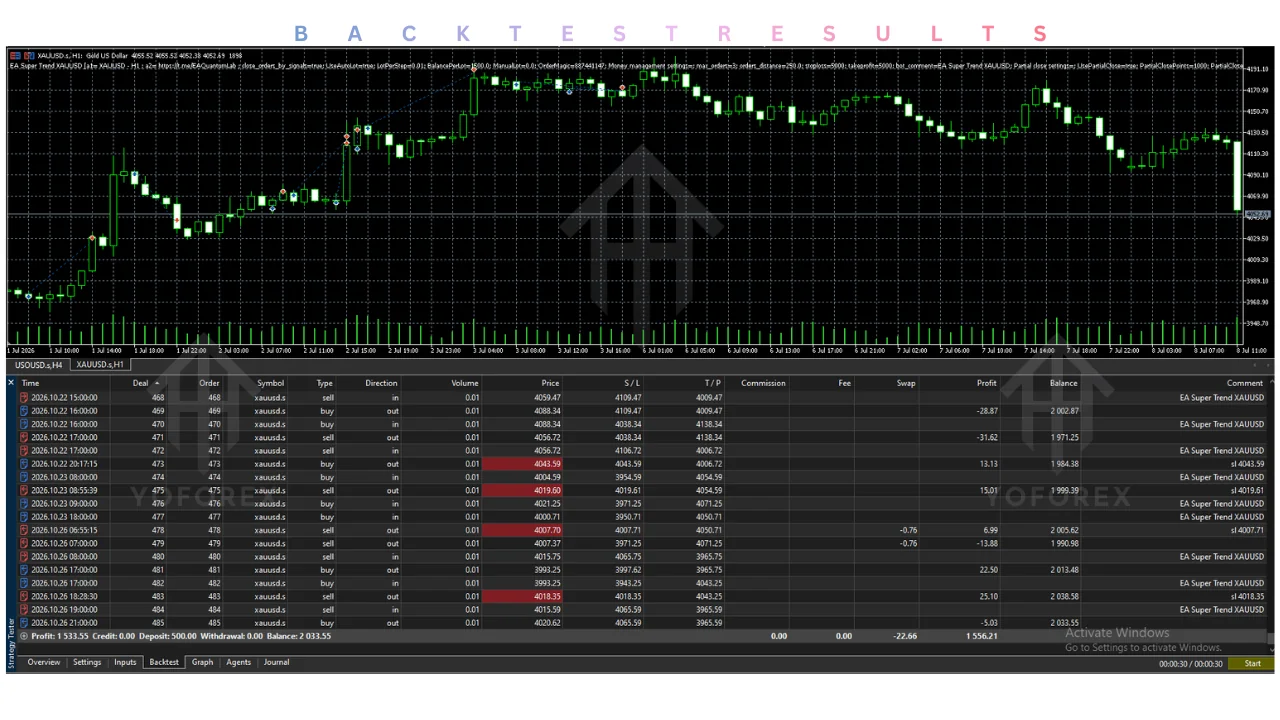This screenshot has height=720, width=1280.
Task: Click the red-highlighted Price cell 4043.59
Action: (x=523, y=464)
